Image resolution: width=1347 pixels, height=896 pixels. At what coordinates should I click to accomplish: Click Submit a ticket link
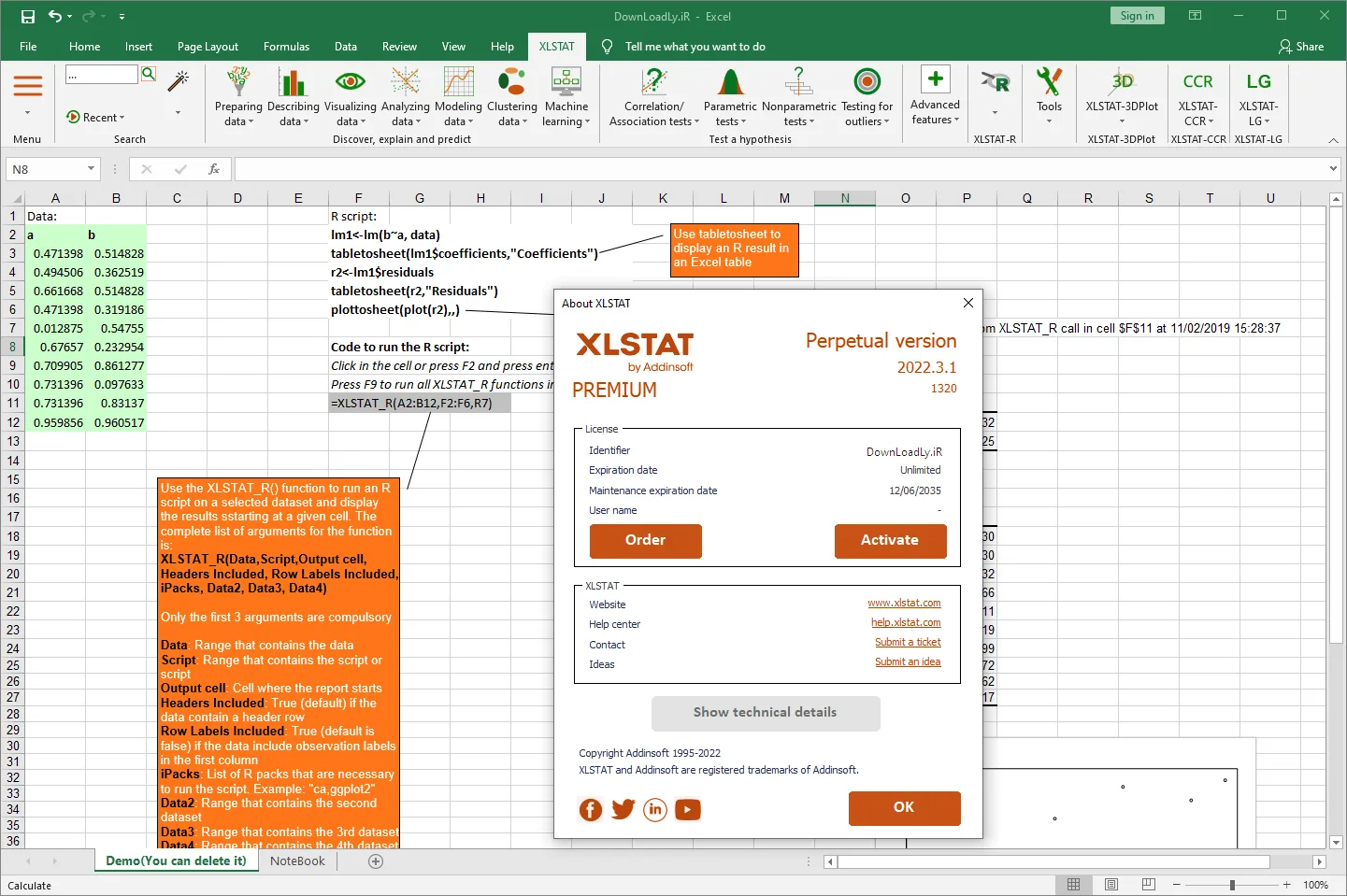908,643
